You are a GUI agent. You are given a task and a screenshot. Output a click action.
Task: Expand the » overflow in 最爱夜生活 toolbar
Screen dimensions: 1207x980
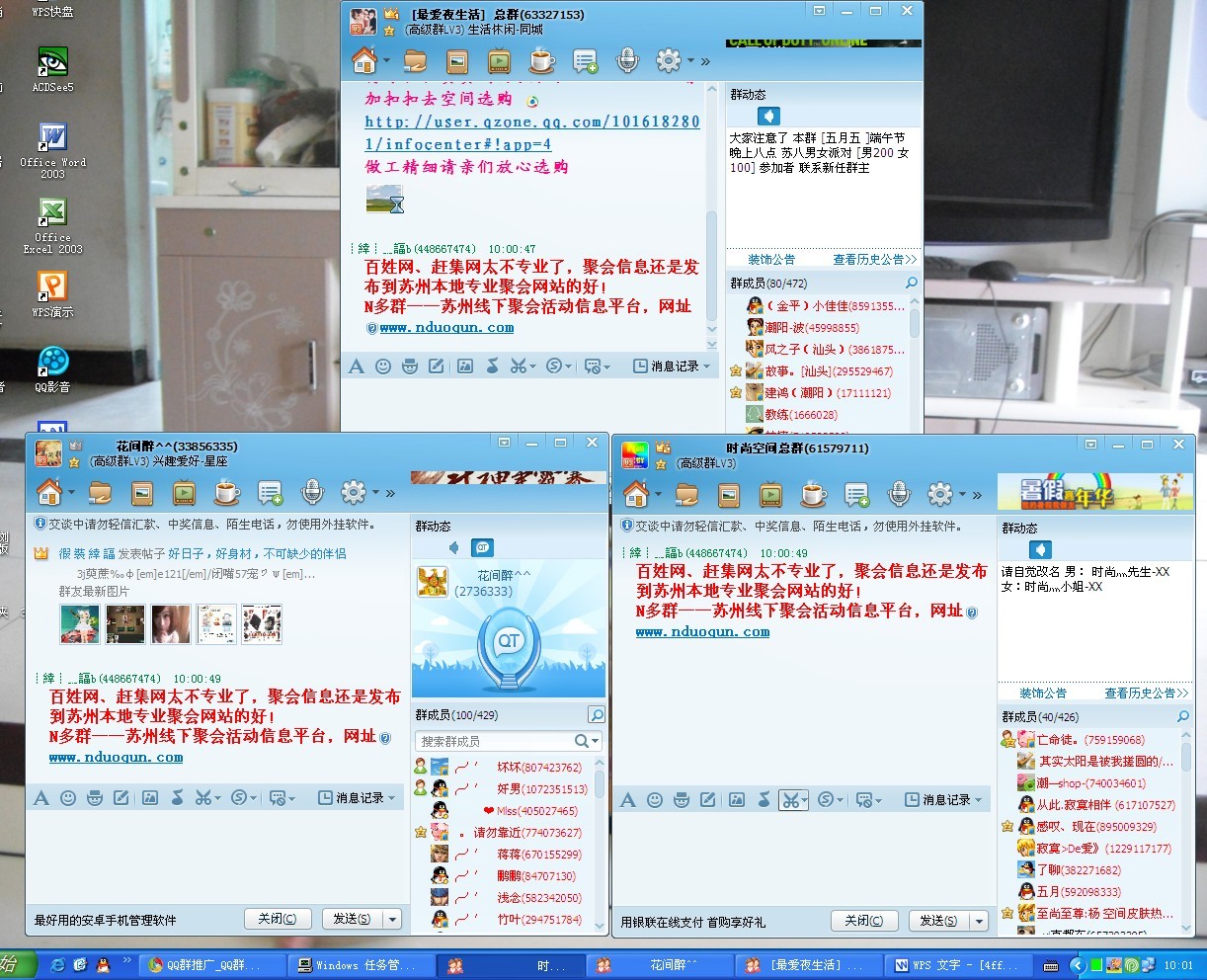[x=705, y=62]
